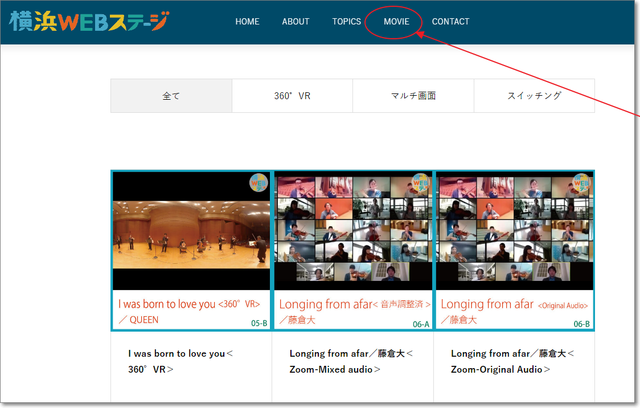Click the red 'Longing from afar <音声調整済>' caption
Viewport: 640px width, 408px height.
click(354, 303)
